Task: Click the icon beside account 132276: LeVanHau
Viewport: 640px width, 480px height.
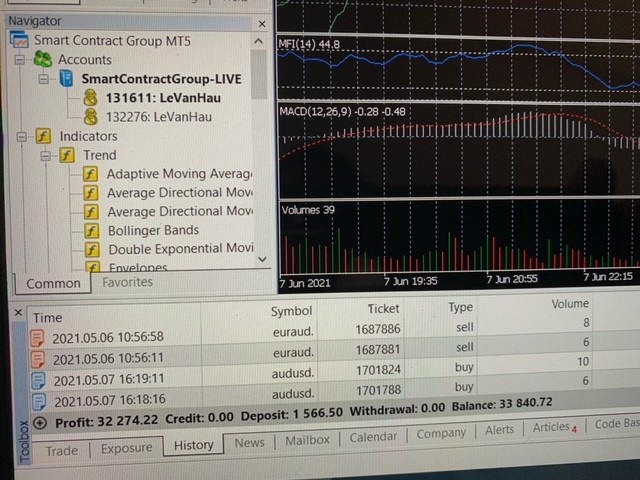Action: (x=91, y=117)
